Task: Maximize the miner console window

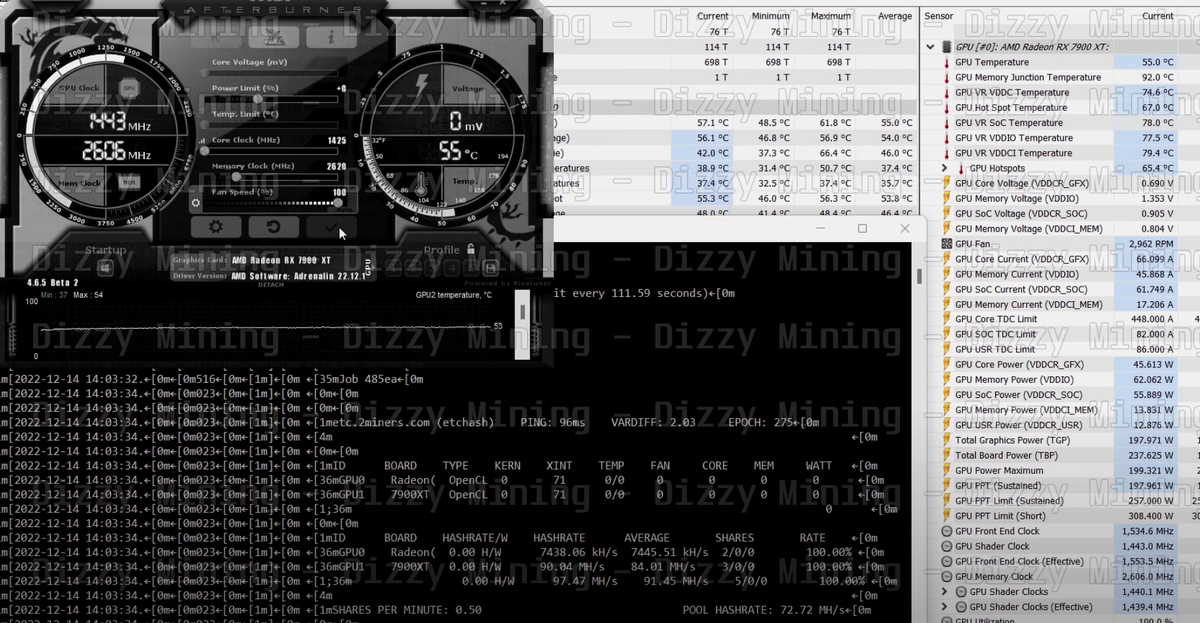Action: click(862, 229)
